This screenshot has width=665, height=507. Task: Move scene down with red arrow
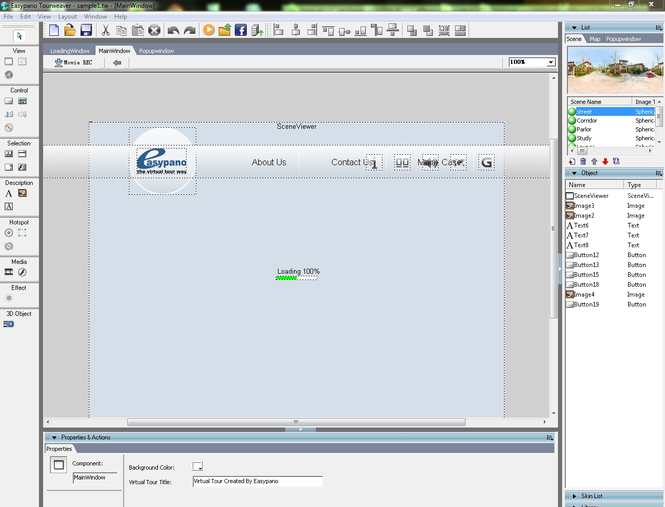tap(605, 161)
